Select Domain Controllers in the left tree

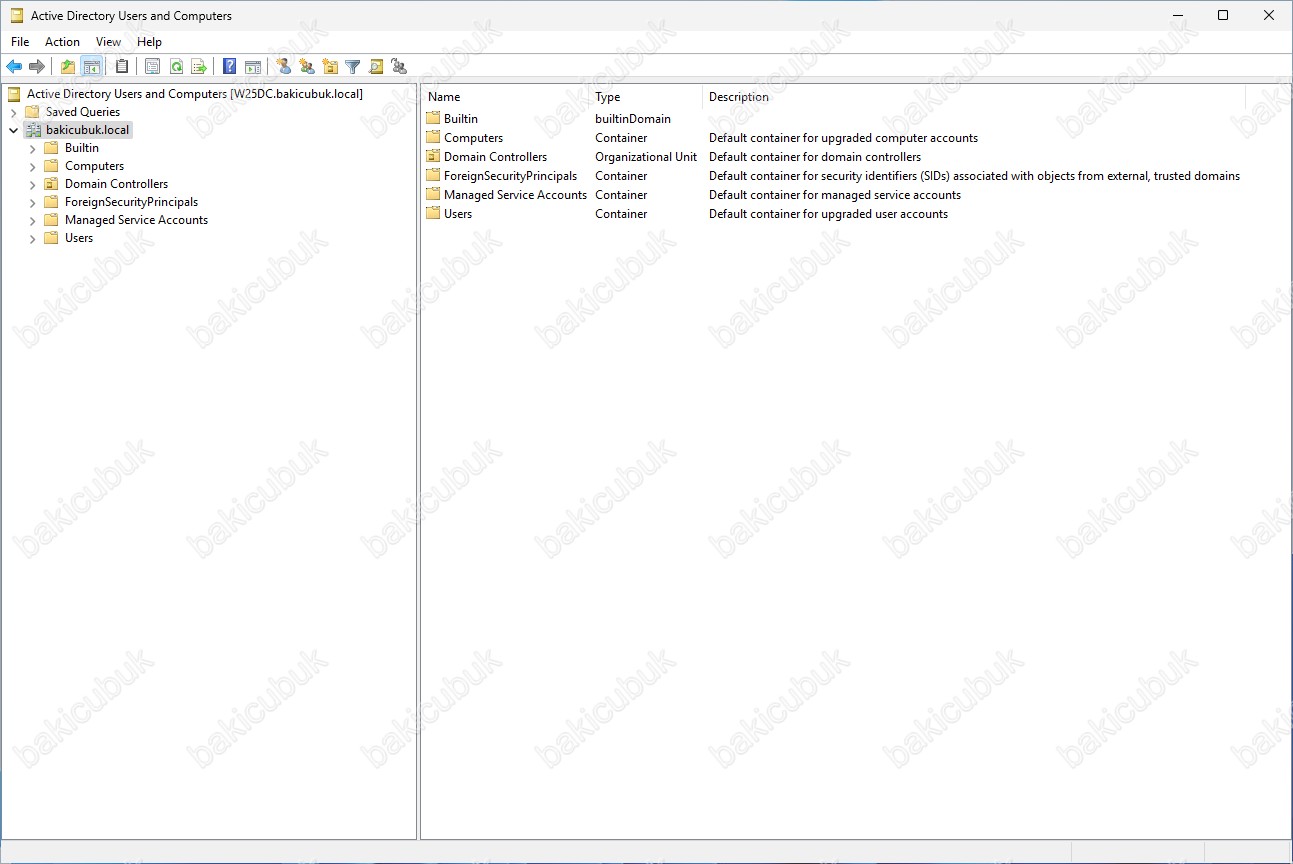point(116,184)
